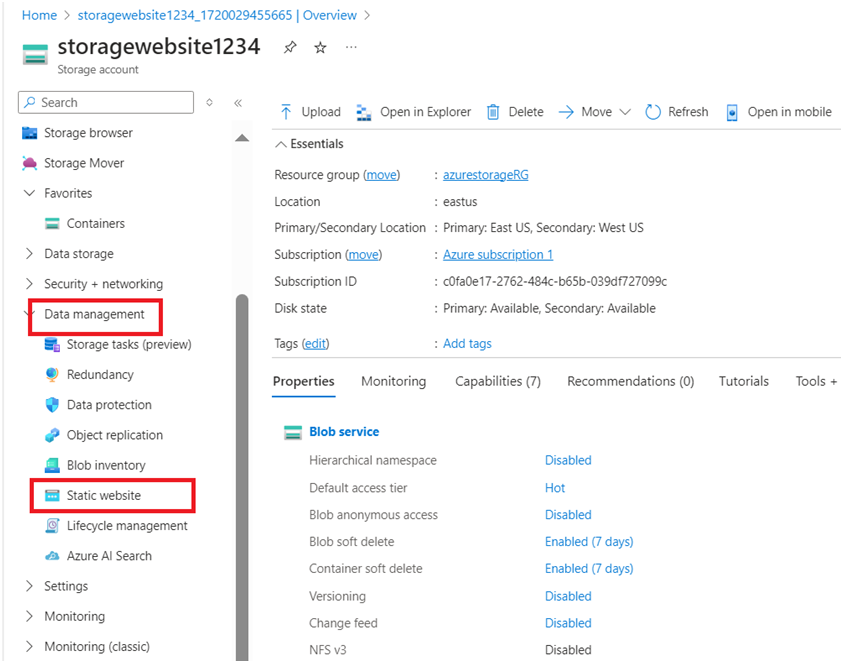Open the Recommendations (0) tab

coord(631,381)
